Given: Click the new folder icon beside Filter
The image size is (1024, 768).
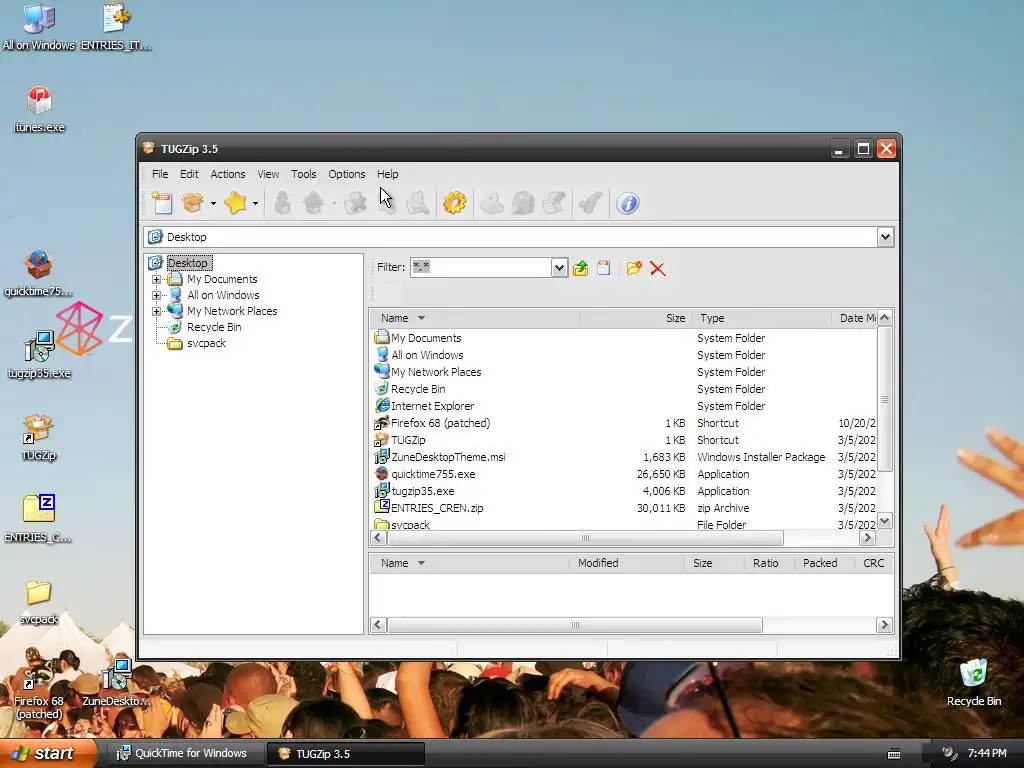Looking at the screenshot, I should point(633,268).
